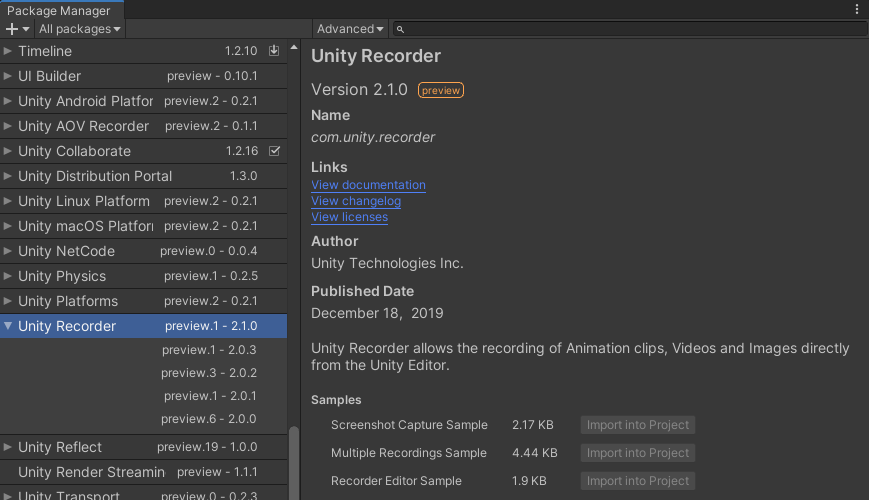This screenshot has width=869, height=500.
Task: Expand Unity macOS Platform versions
Action: coord(8,226)
